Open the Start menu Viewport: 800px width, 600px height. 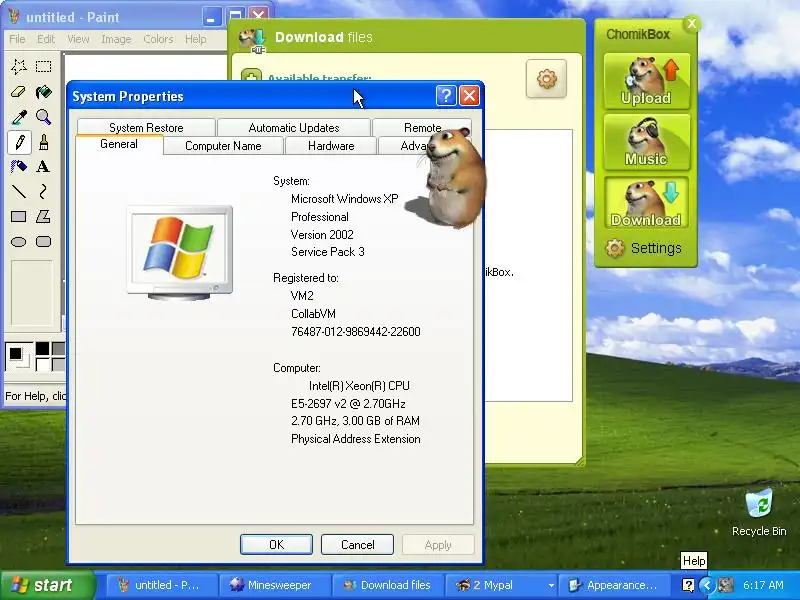[x=47, y=585]
